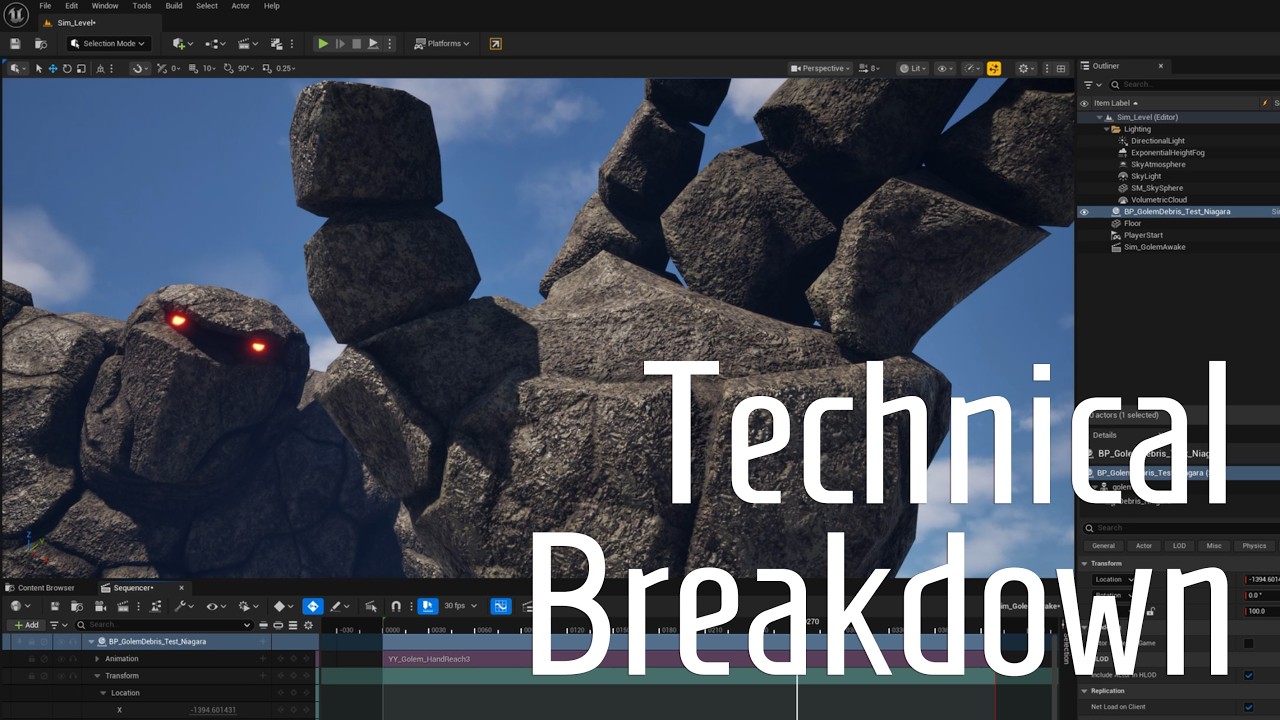The height and width of the screenshot is (720, 1280).
Task: Click the Stop simulation button
Action: [x=356, y=44]
